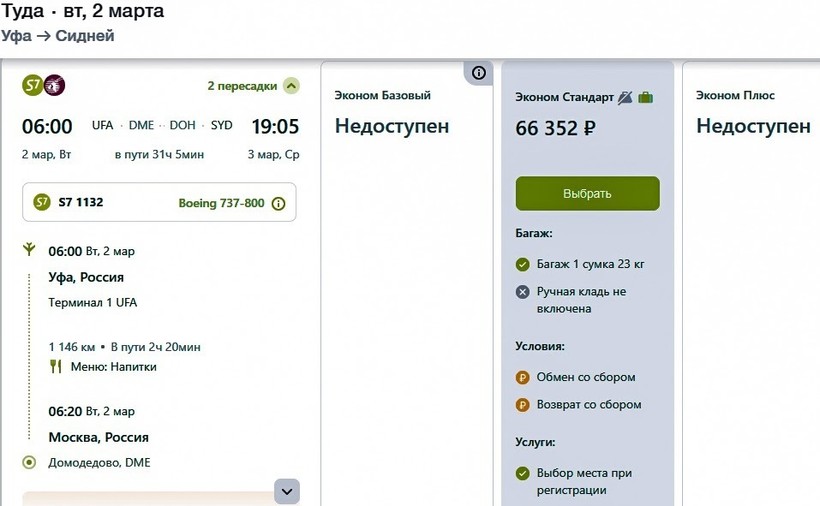This screenshot has width=820, height=506.
Task: Select the Эконом Стандарт fare tab
Action: (x=565, y=97)
